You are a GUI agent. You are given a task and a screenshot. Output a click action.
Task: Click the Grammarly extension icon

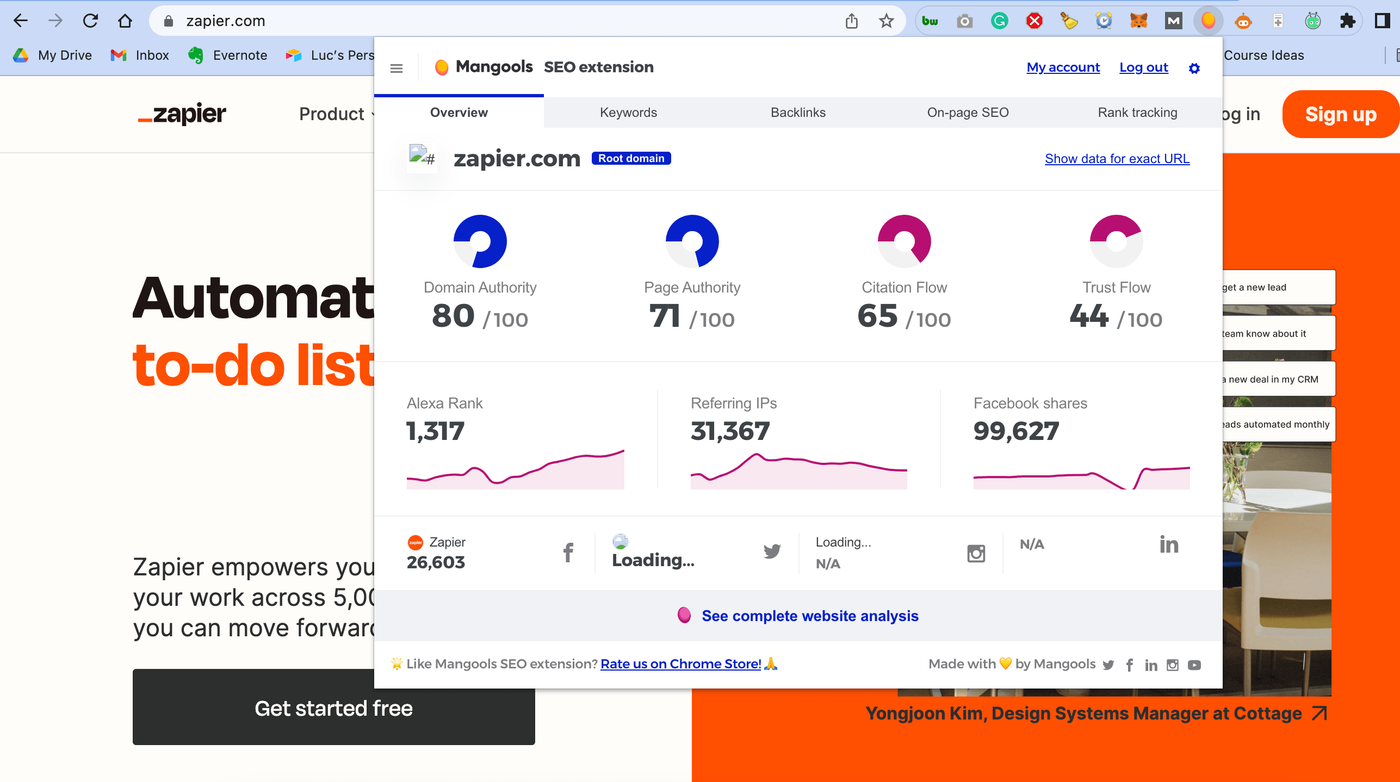(999, 20)
